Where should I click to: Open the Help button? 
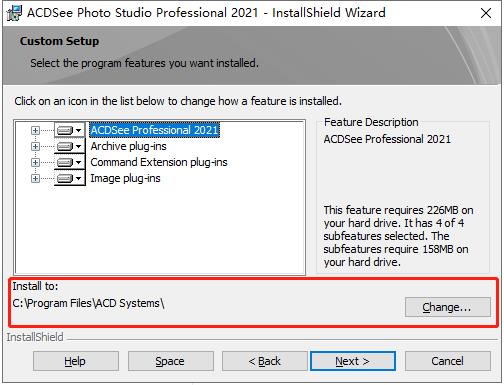click(76, 361)
